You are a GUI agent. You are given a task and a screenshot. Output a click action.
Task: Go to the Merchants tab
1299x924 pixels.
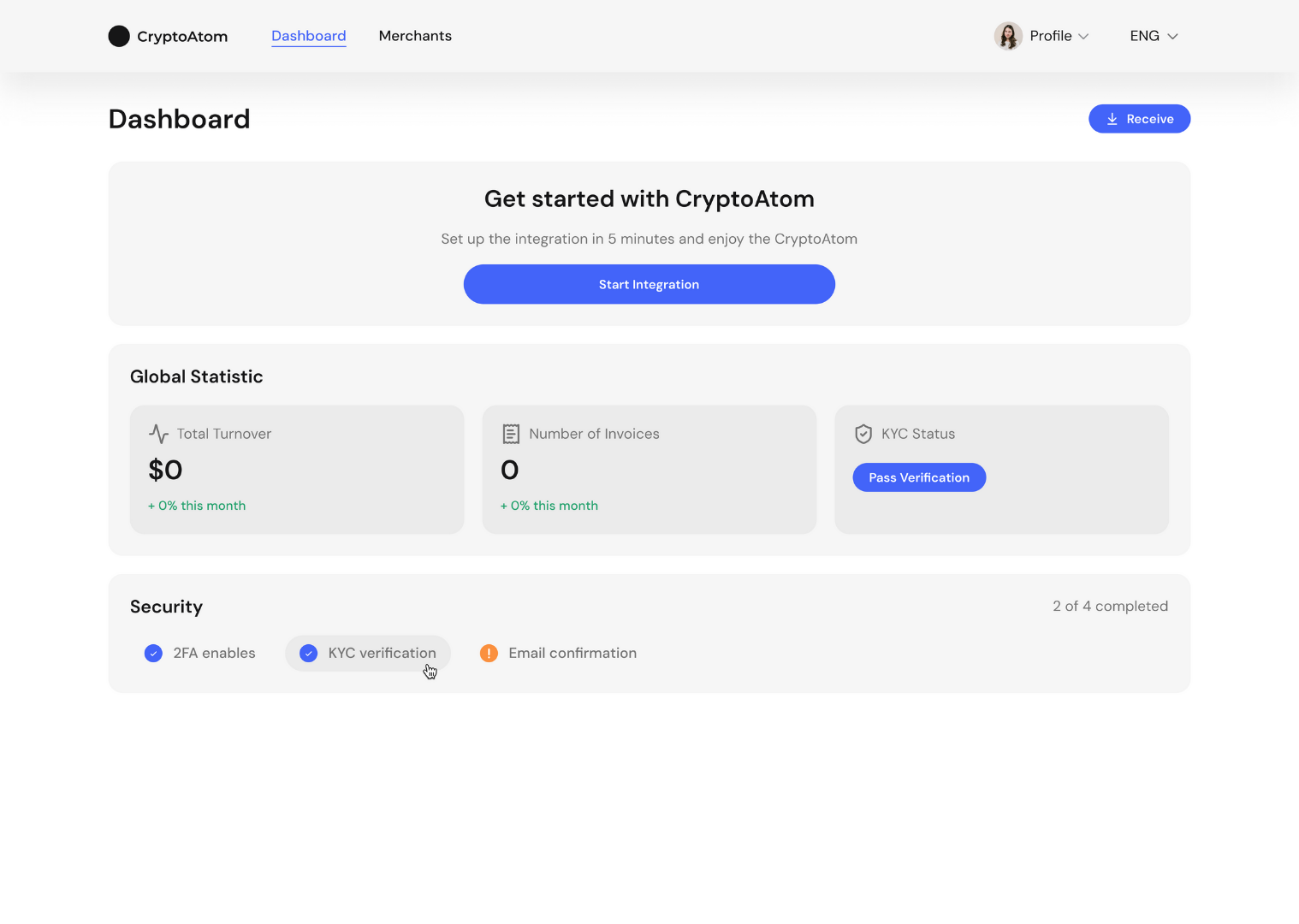click(x=415, y=36)
